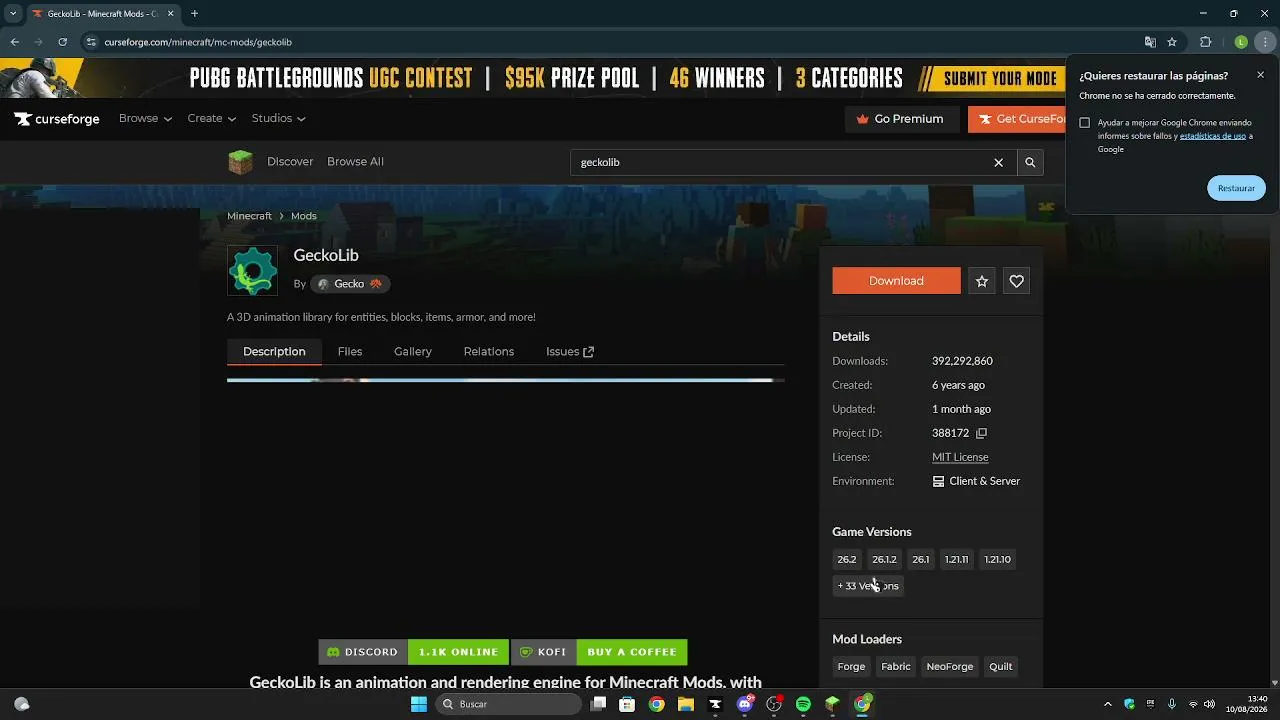This screenshot has width=1280, height=720.
Task: Click the Minecraft grass block game icon
Action: (241, 162)
